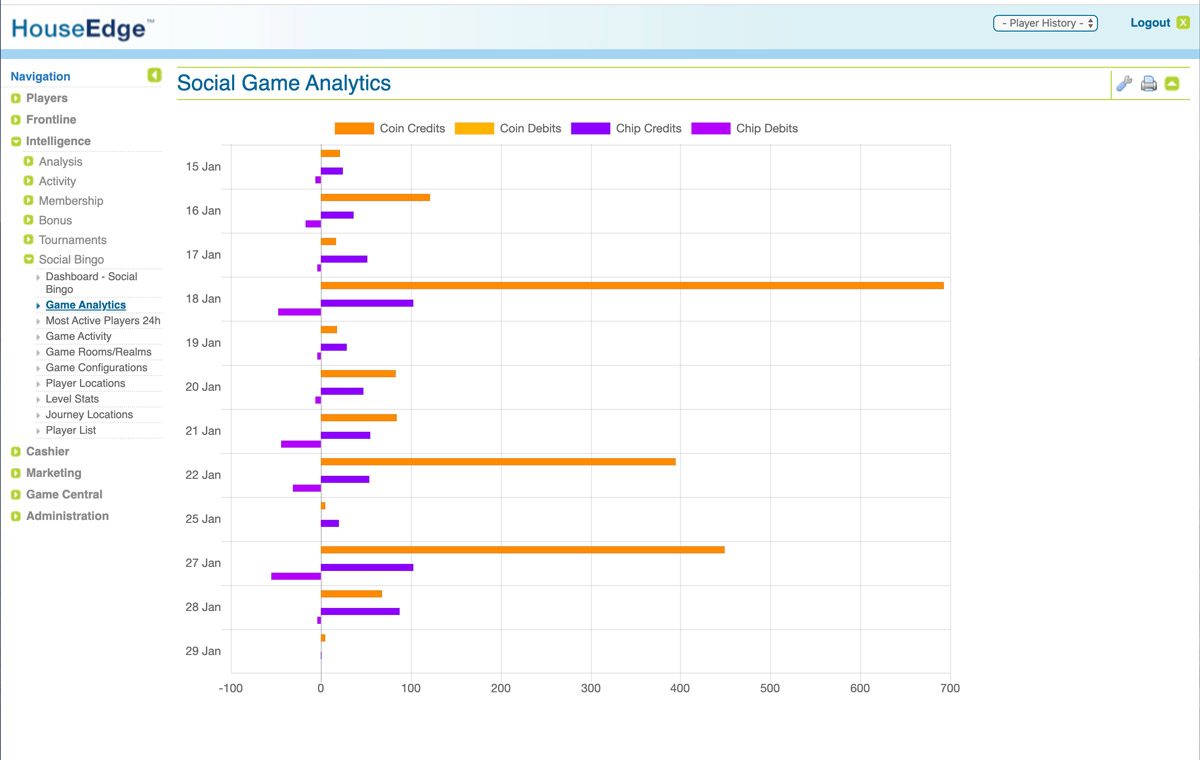This screenshot has height=760, width=1200.
Task: Click the Administration menu label
Action: [x=67, y=516]
